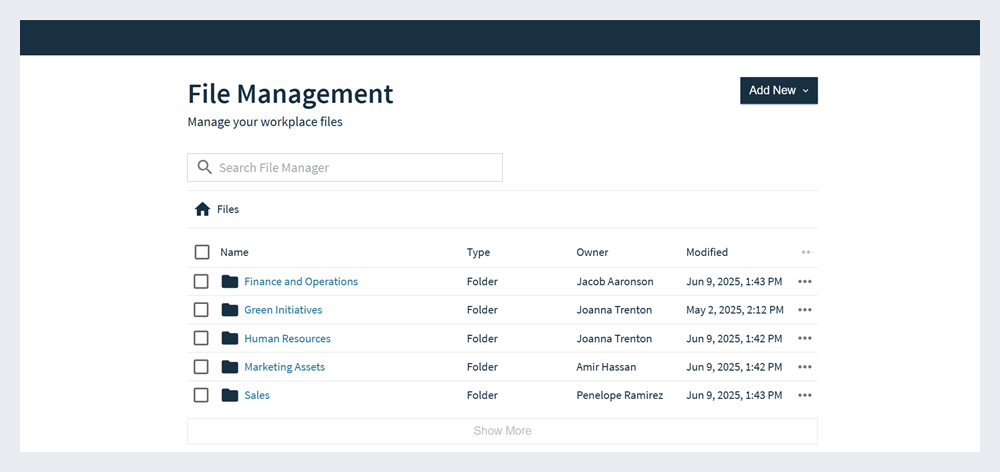Image resolution: width=1000 pixels, height=472 pixels.
Task: Open more options for Marketing Assets row
Action: [805, 367]
